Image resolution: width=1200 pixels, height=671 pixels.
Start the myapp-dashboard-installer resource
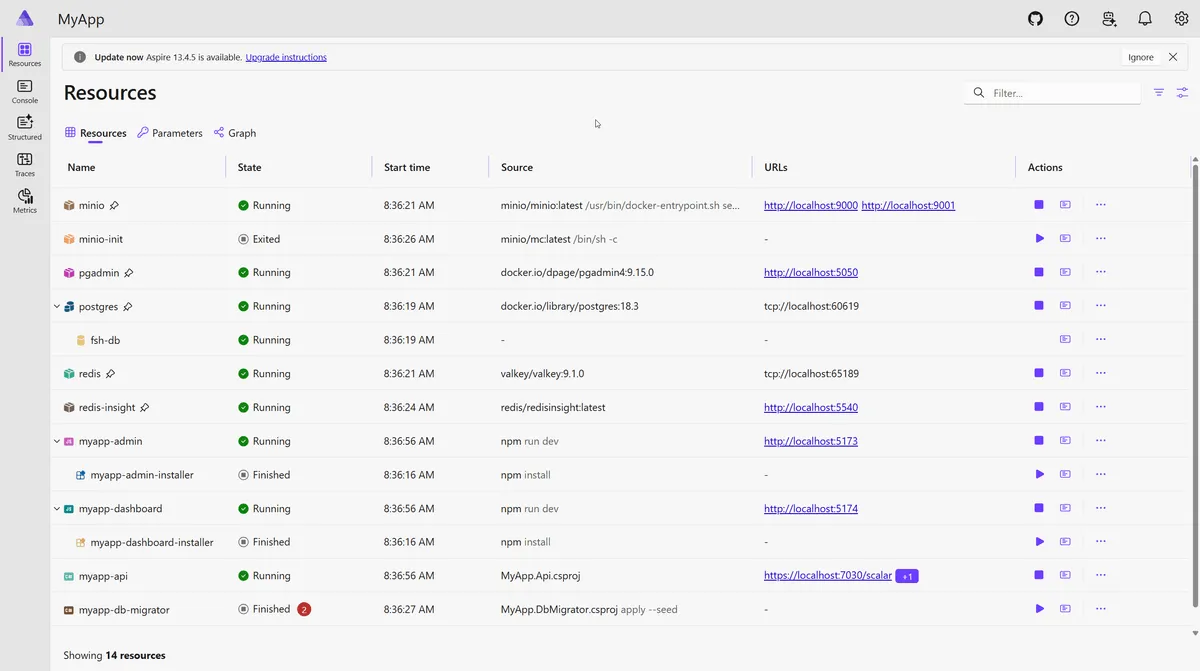[1039, 542]
